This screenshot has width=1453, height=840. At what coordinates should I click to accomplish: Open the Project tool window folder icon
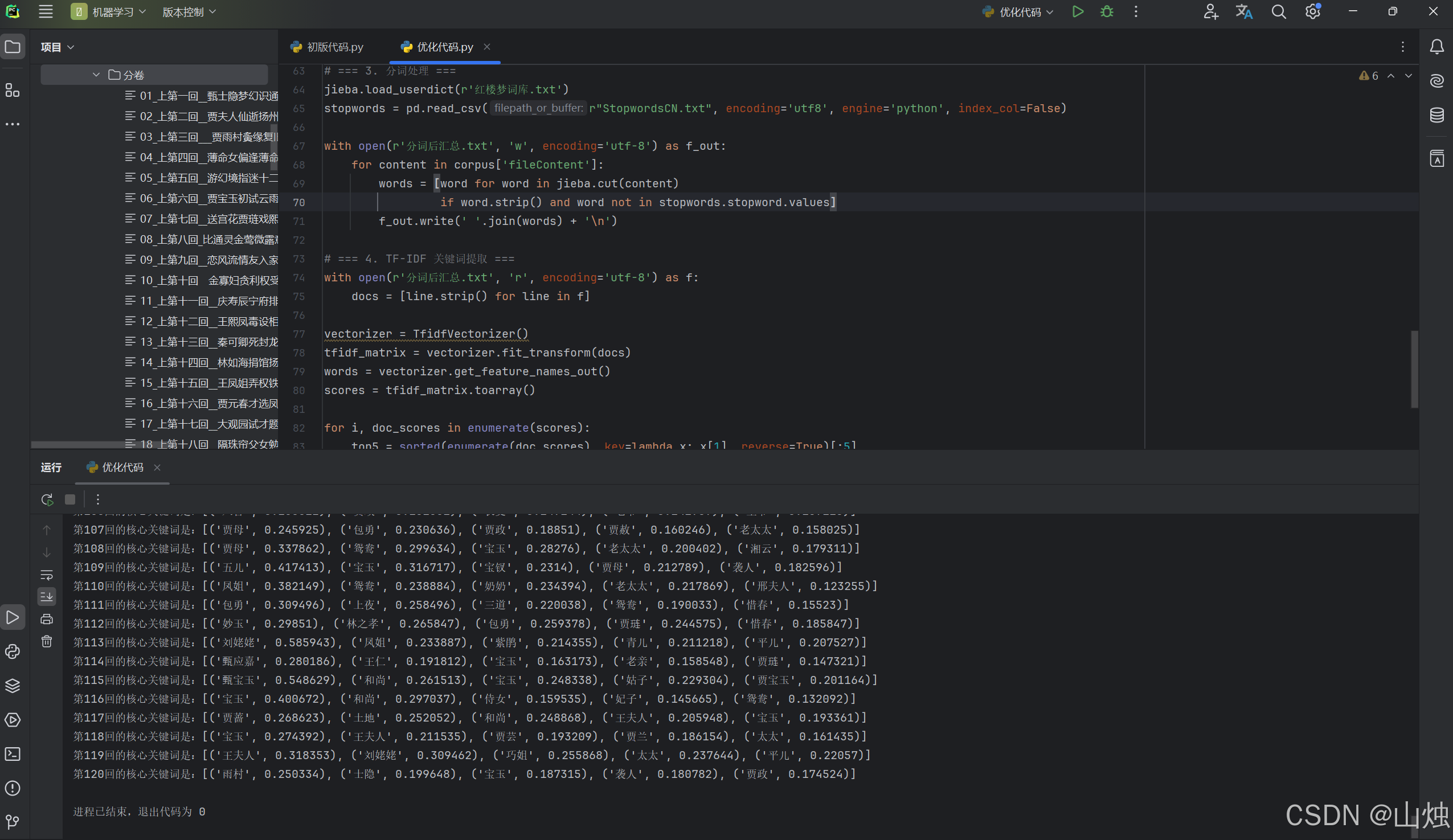(13, 47)
